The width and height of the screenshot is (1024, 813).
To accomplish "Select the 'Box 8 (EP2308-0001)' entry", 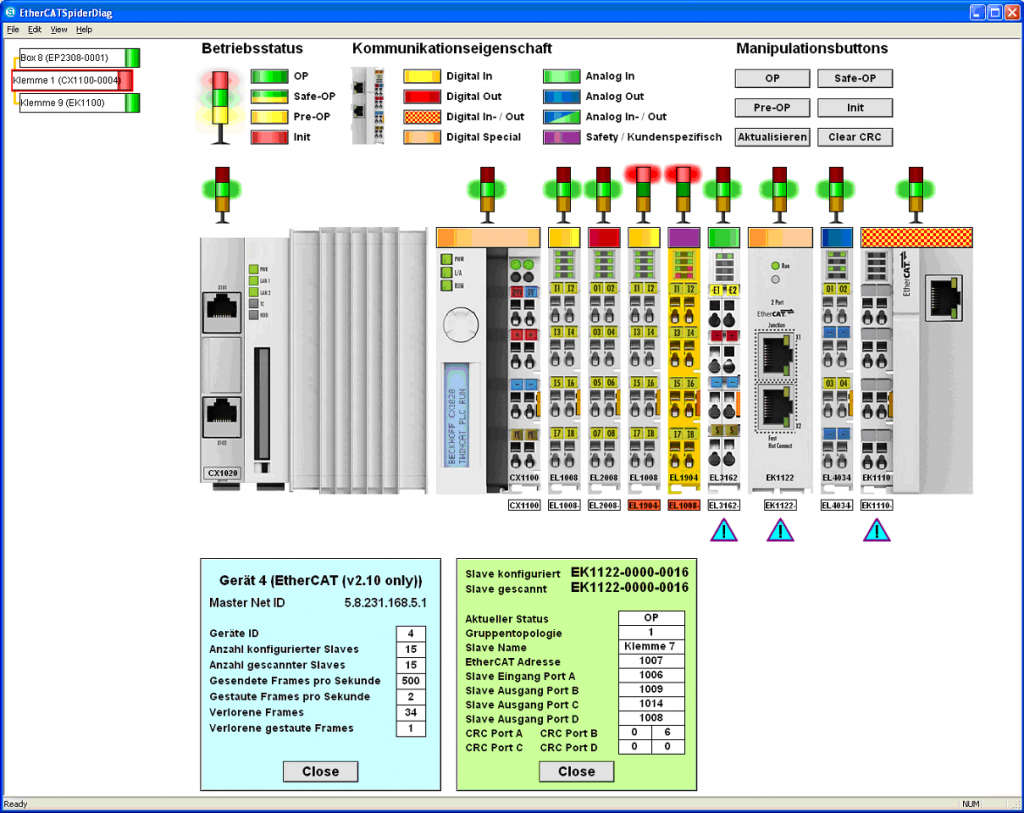I will pyautogui.click(x=70, y=58).
